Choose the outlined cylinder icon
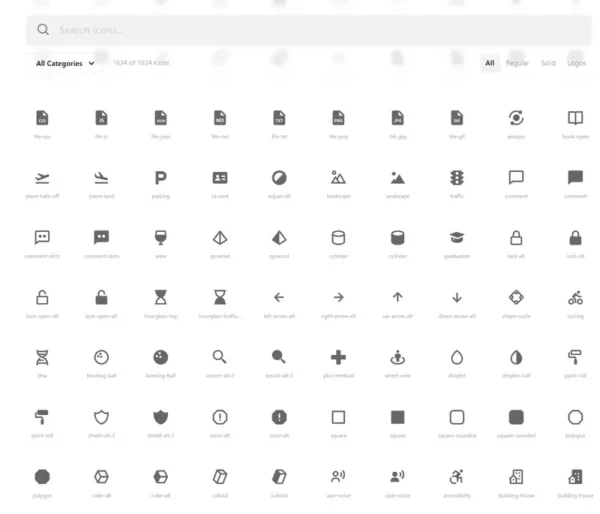Screen dimensions: 600x514 click(339, 238)
